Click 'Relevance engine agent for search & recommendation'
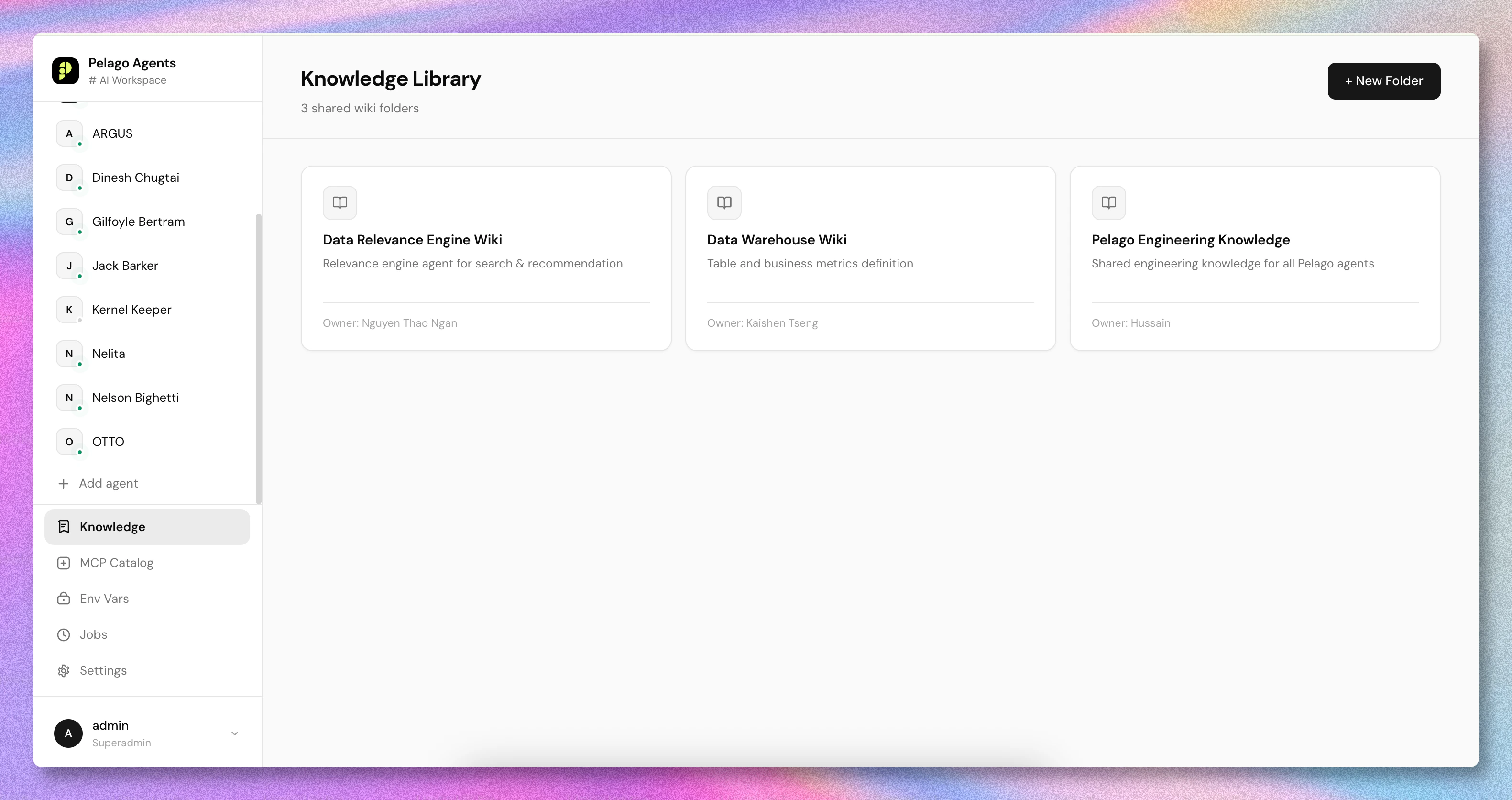This screenshot has height=800, width=1512. (x=472, y=264)
